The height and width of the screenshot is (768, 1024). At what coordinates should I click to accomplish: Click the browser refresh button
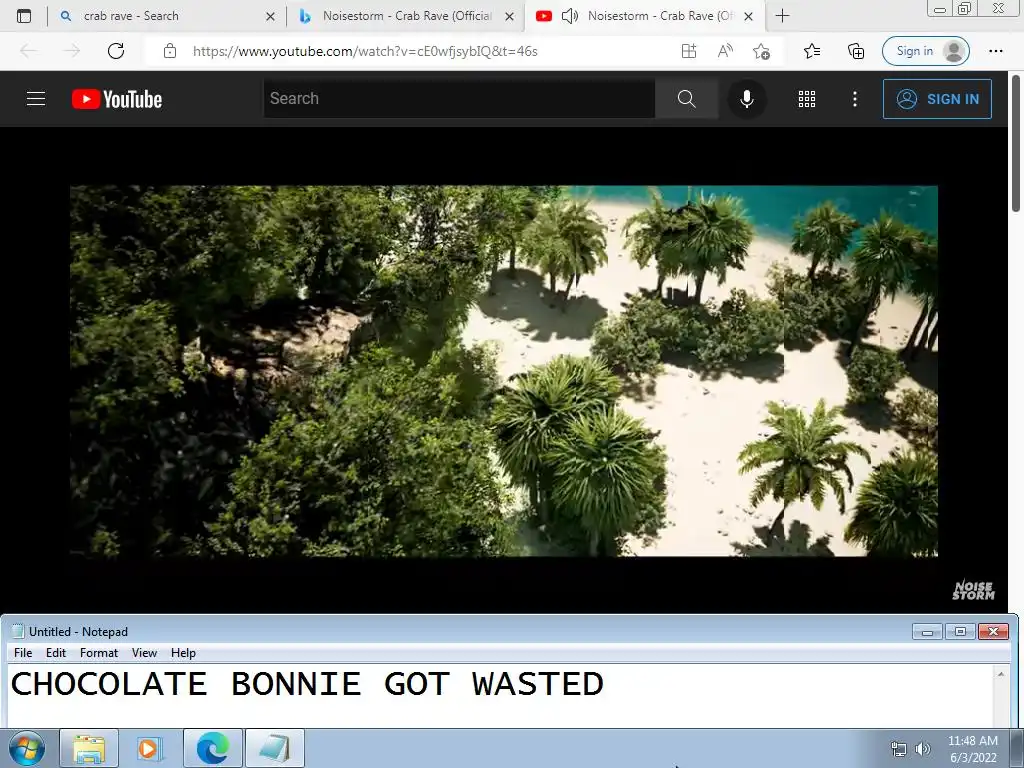point(116,51)
